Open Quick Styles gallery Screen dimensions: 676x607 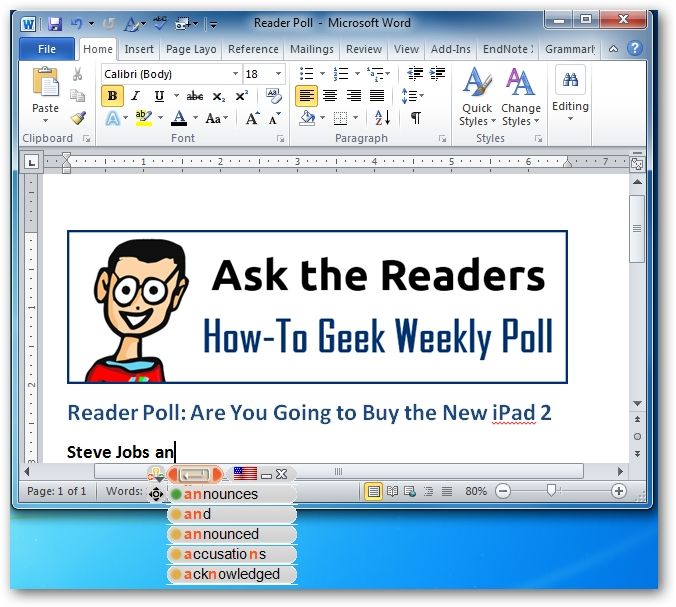pyautogui.click(x=477, y=97)
